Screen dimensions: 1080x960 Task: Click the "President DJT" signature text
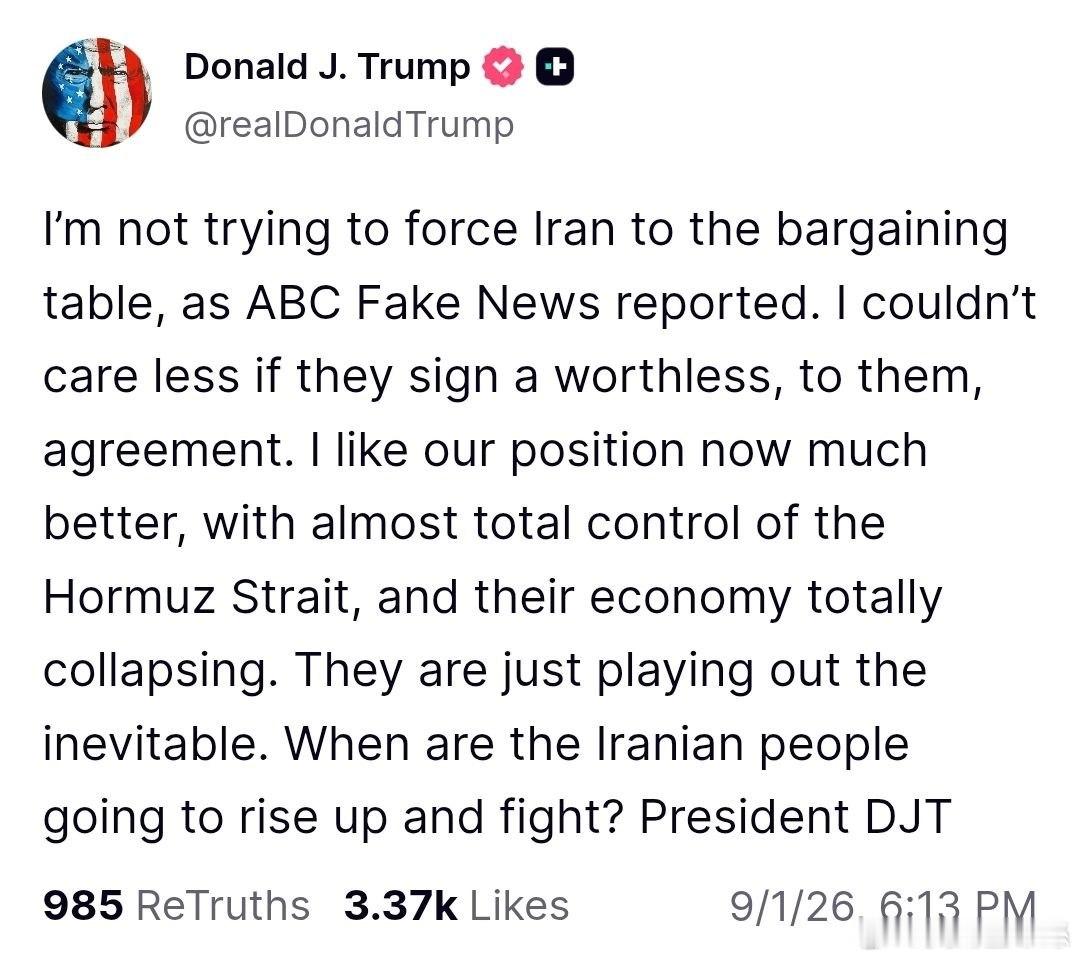click(796, 817)
